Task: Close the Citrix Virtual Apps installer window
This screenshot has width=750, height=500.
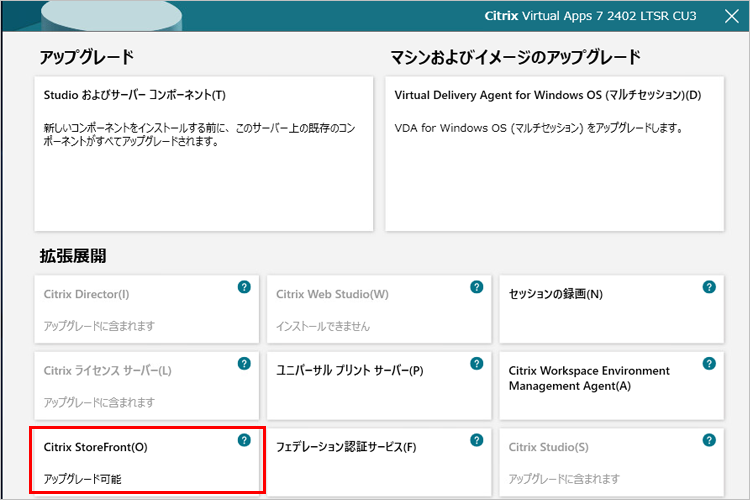Action: click(731, 17)
